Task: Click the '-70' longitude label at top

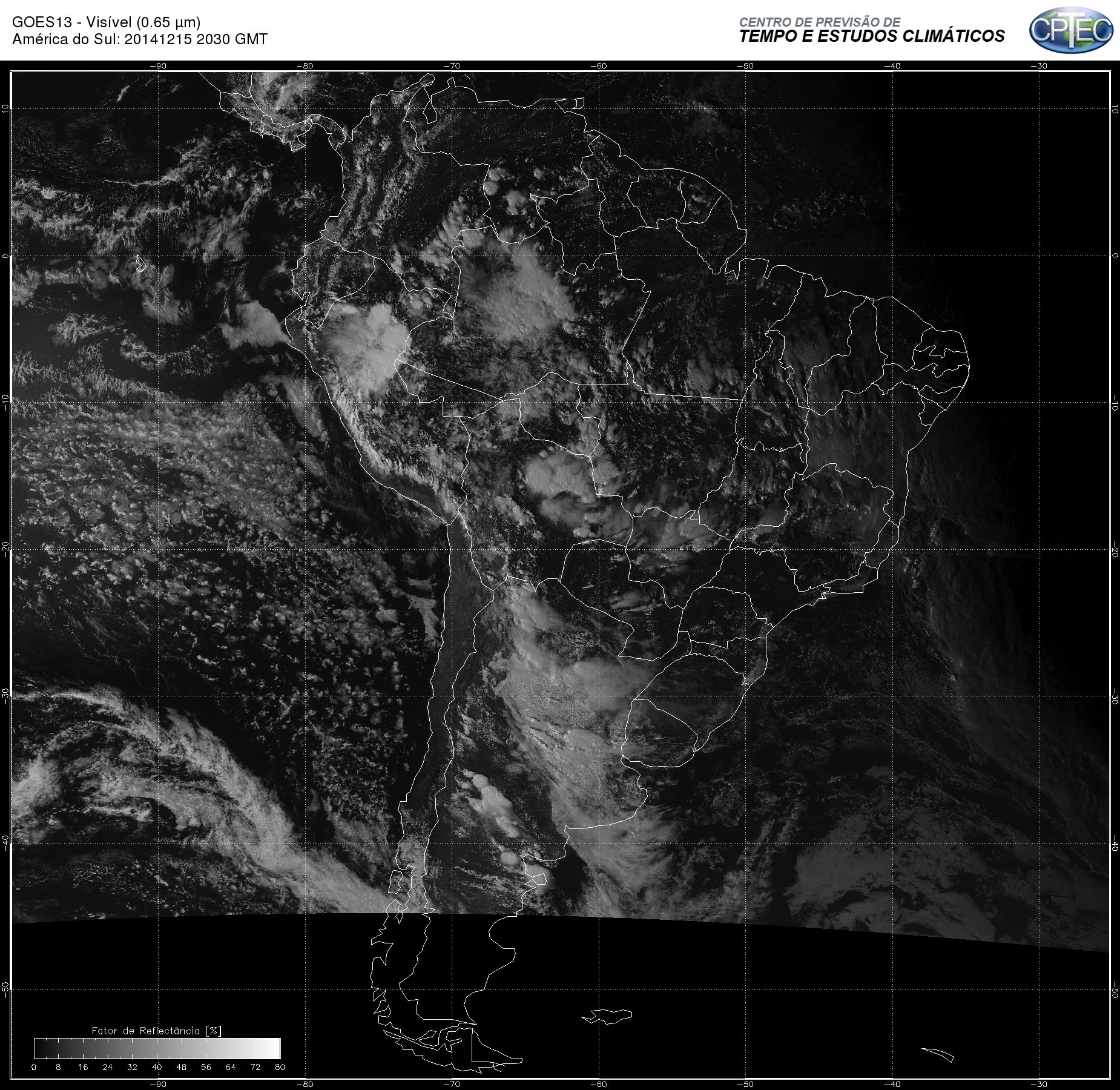Action: point(452,66)
